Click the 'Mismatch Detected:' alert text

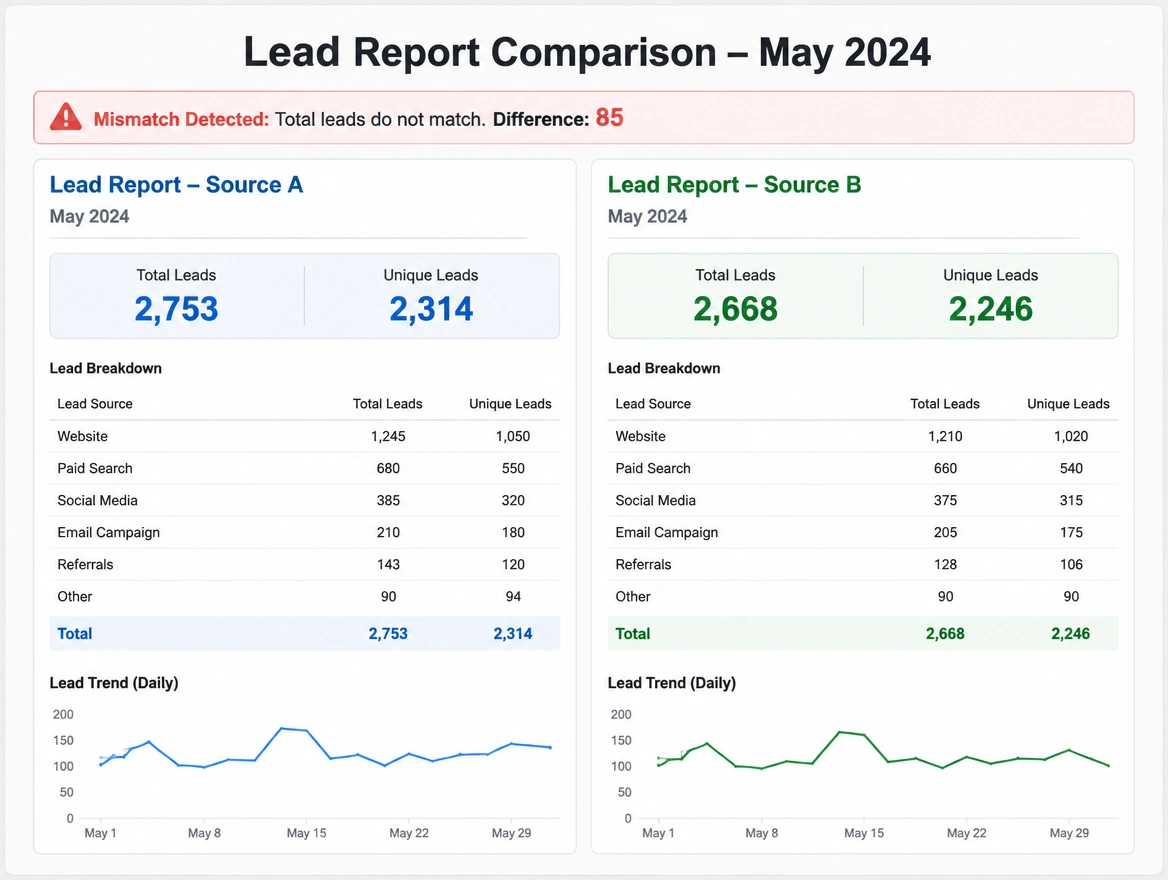click(181, 119)
